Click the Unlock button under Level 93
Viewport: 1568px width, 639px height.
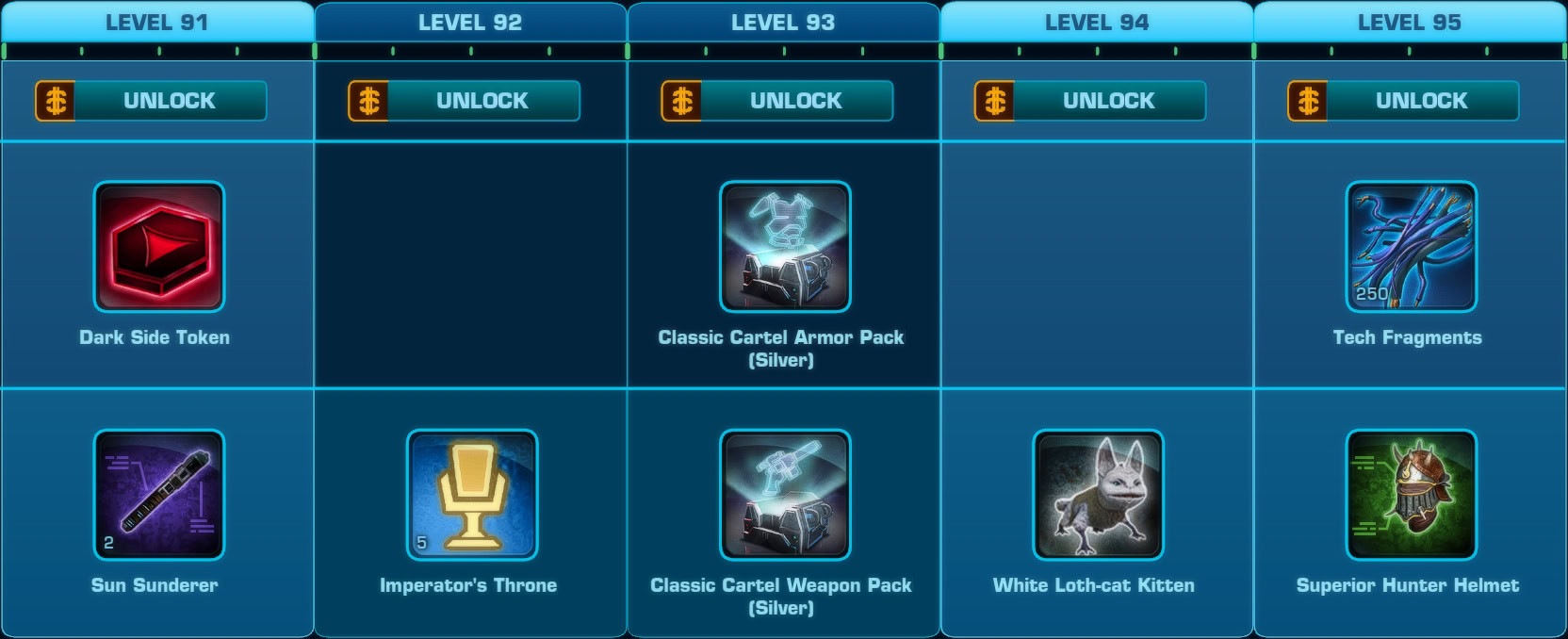coord(777,101)
